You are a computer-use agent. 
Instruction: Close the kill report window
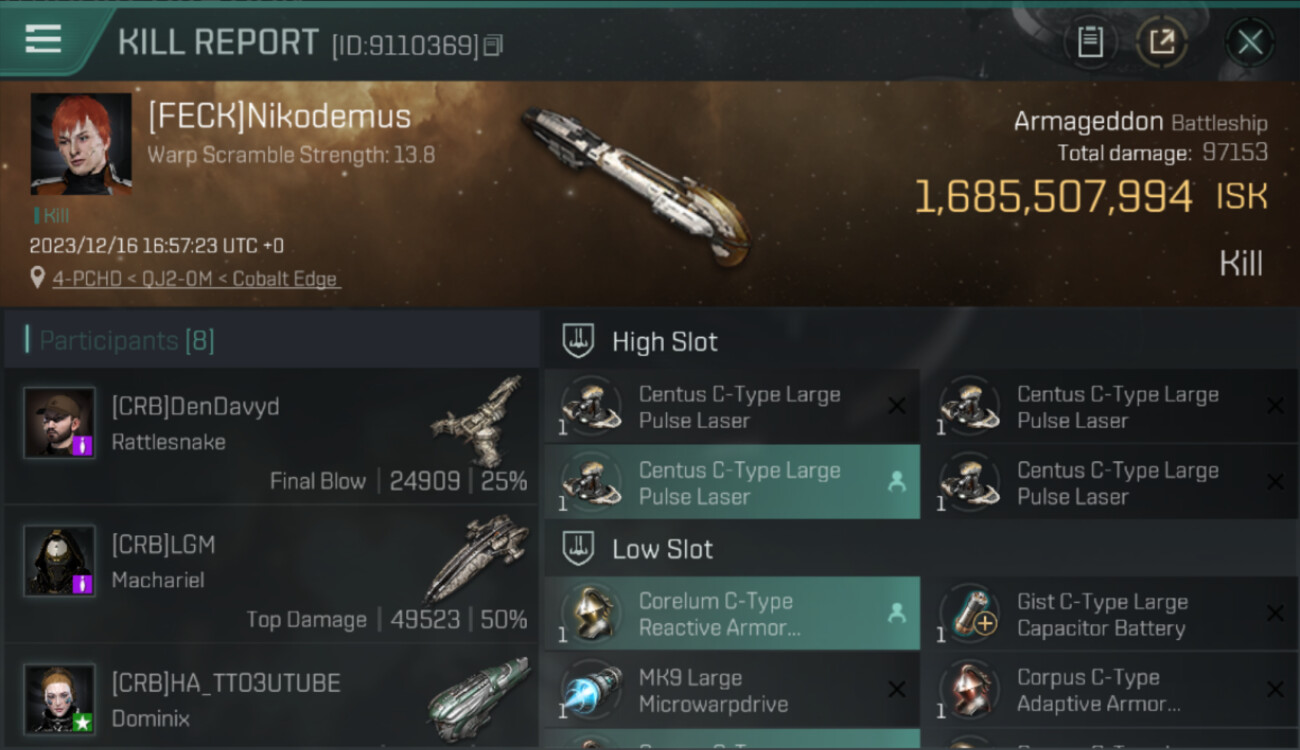click(x=1249, y=42)
